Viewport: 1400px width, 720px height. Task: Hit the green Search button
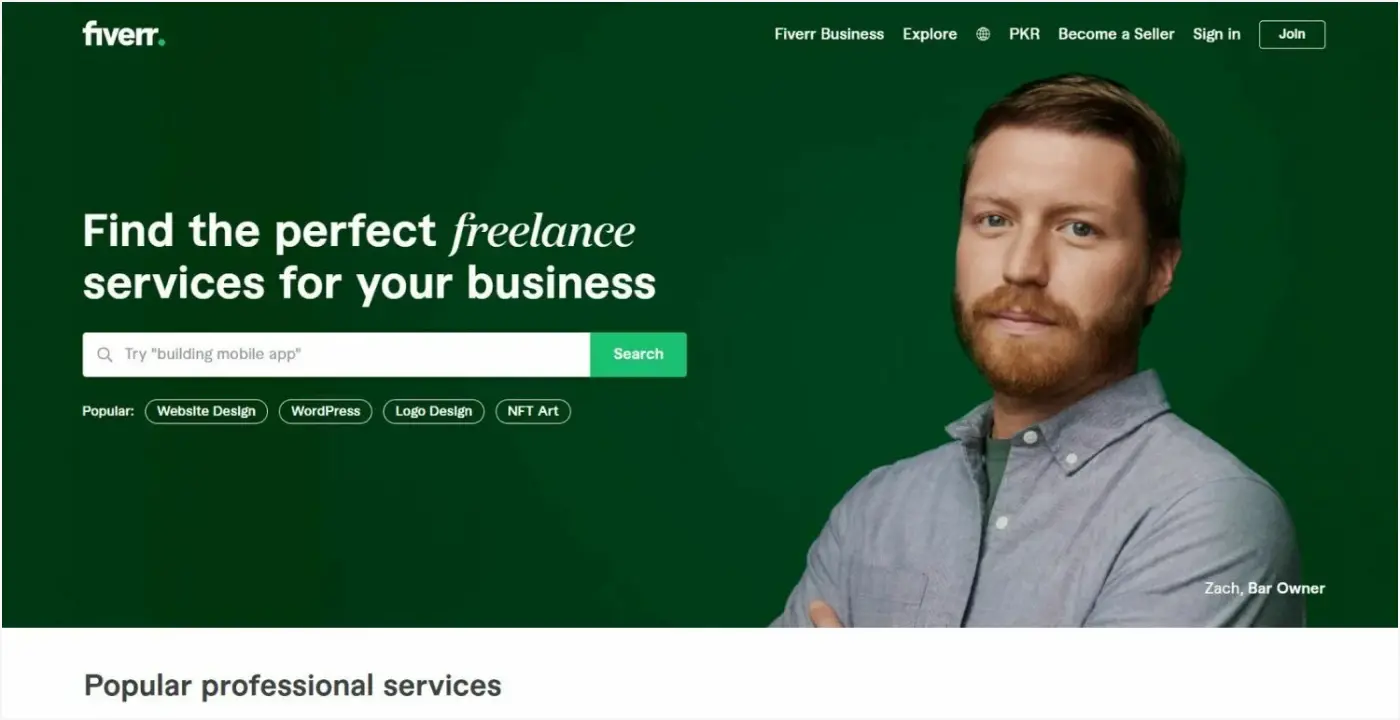point(638,355)
